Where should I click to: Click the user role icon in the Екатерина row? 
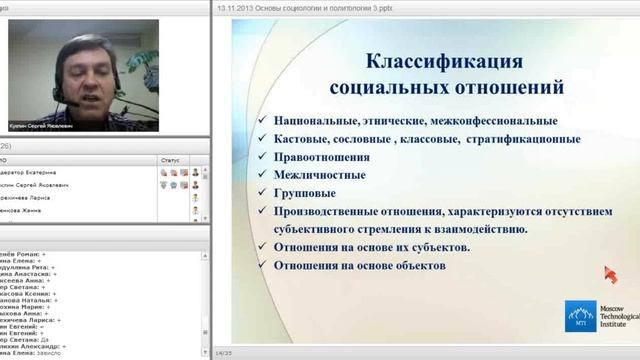196,173
